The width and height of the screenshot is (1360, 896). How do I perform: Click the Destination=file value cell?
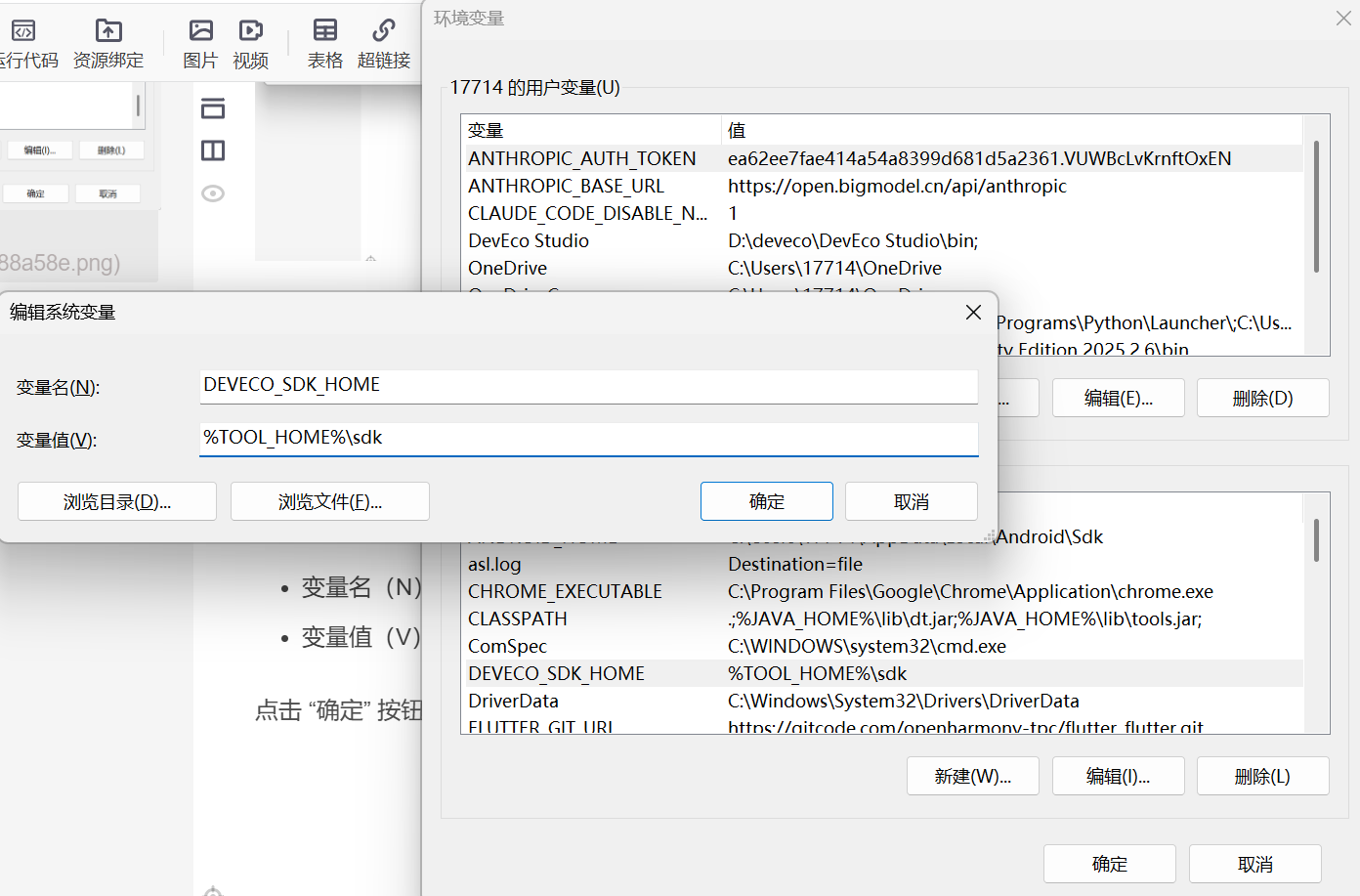click(795, 564)
